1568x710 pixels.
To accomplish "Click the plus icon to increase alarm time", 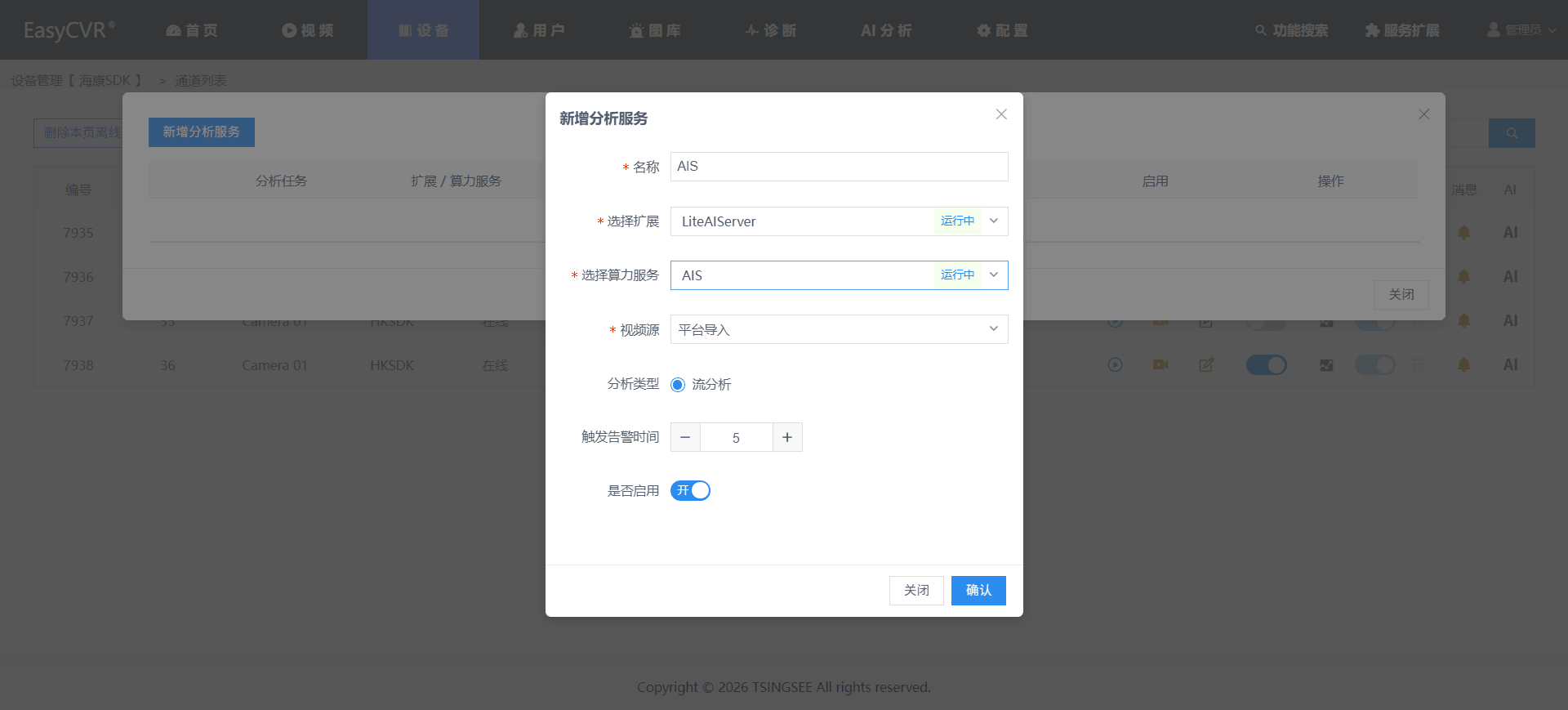I will point(787,437).
